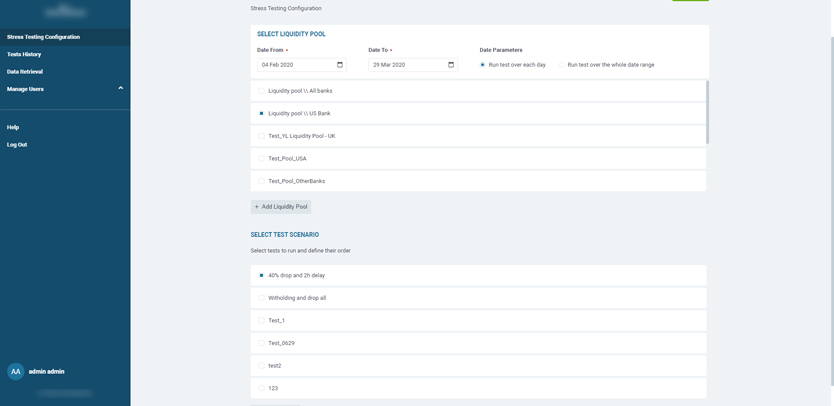834x406 pixels.
Task: Select Run test over each day
Action: 483,65
